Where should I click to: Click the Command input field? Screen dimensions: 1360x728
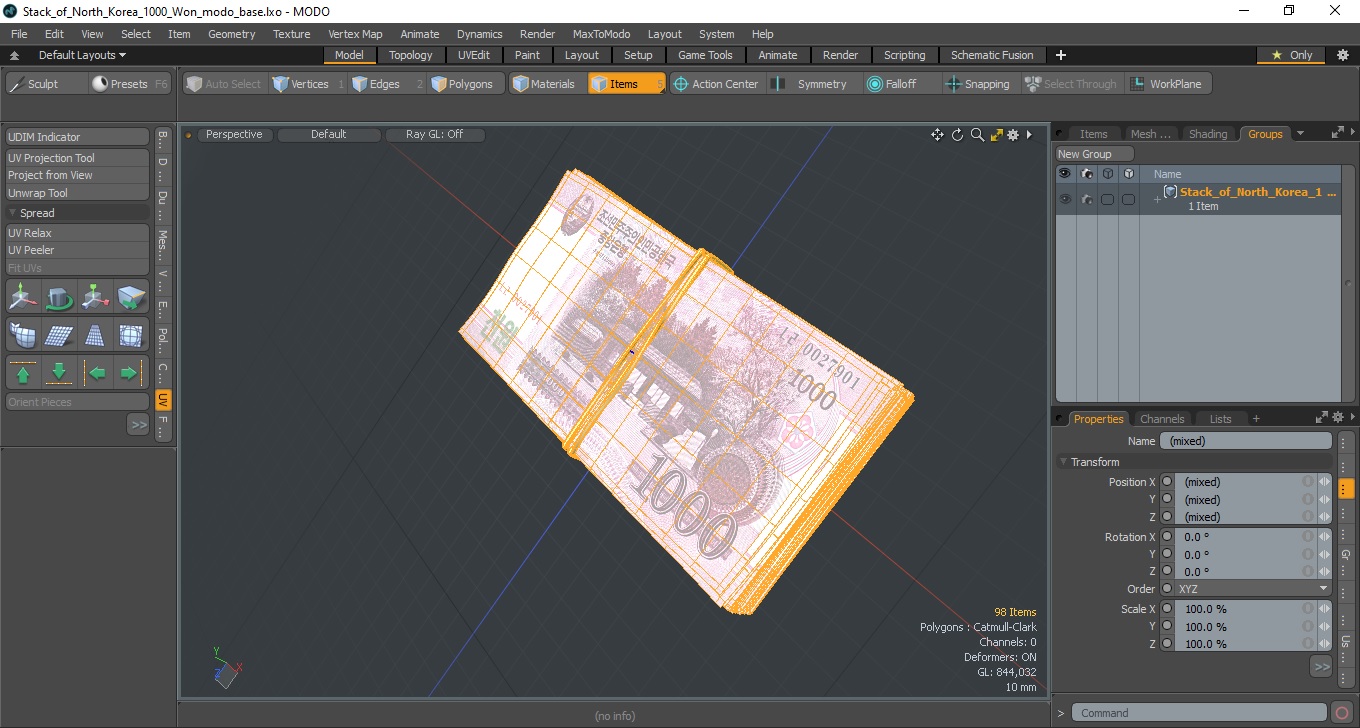[x=1201, y=713]
